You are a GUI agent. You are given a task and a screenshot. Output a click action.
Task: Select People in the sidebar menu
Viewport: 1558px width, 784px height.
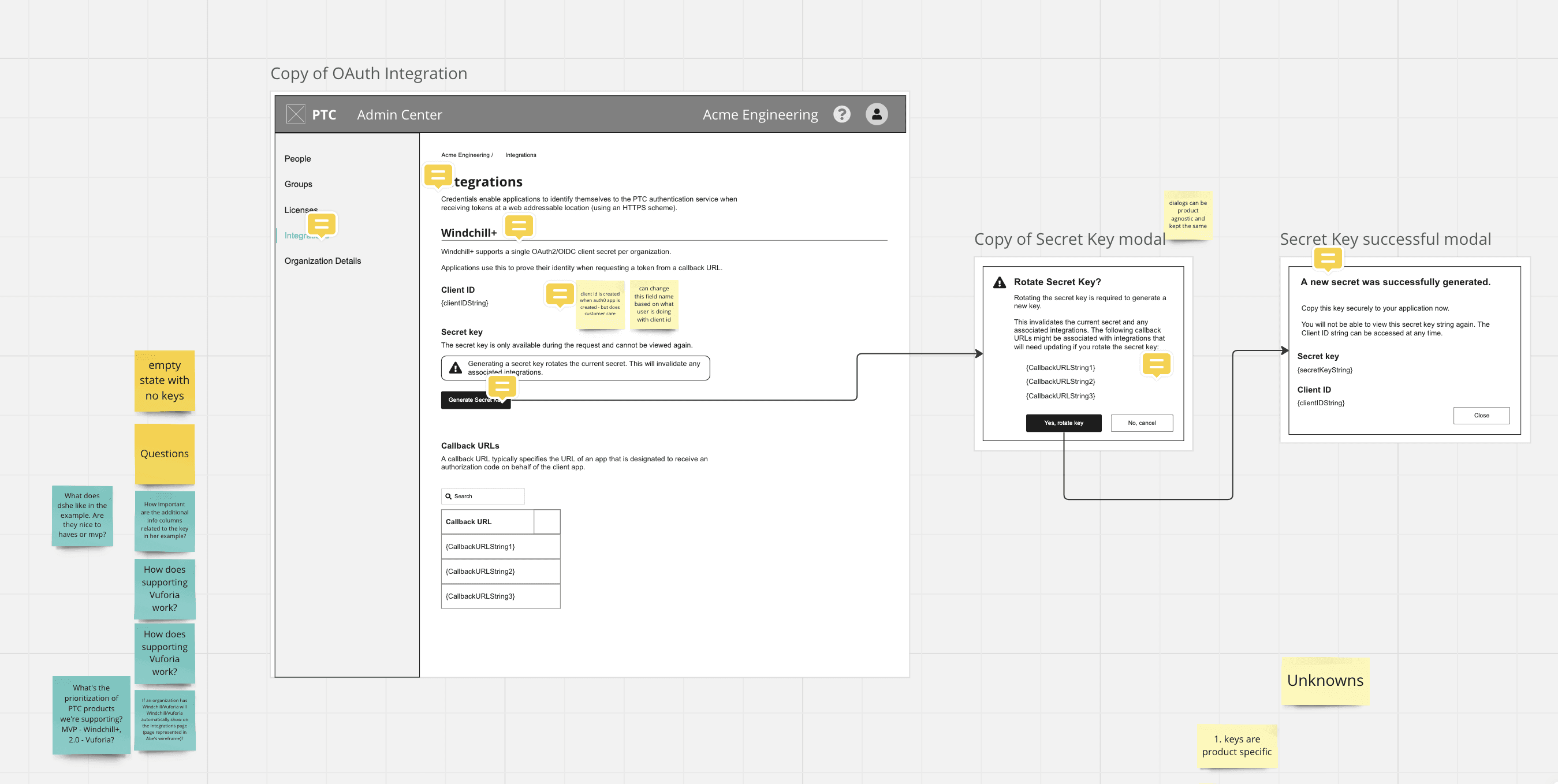[x=297, y=159]
